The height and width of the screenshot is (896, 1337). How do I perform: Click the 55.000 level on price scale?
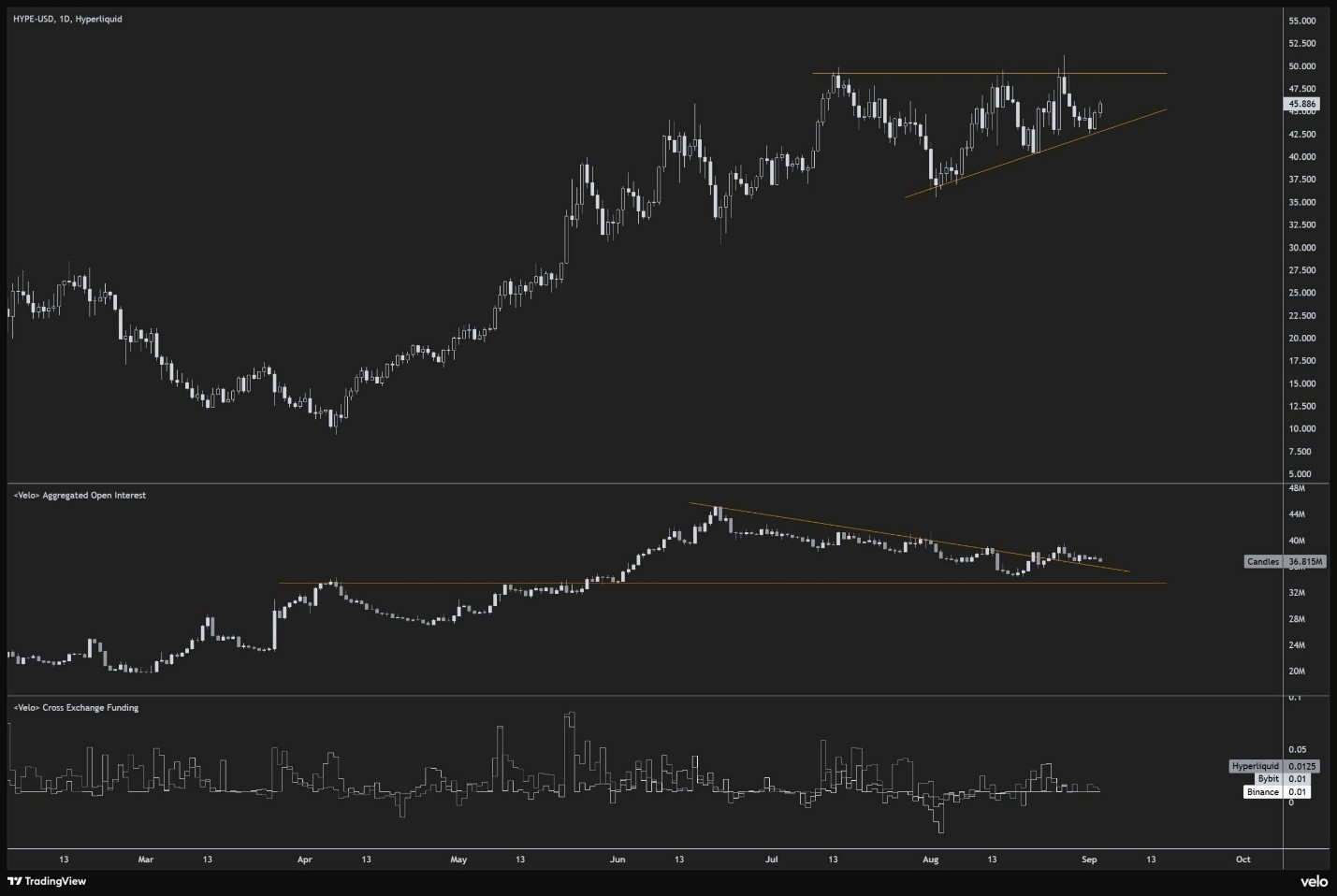(x=1301, y=21)
